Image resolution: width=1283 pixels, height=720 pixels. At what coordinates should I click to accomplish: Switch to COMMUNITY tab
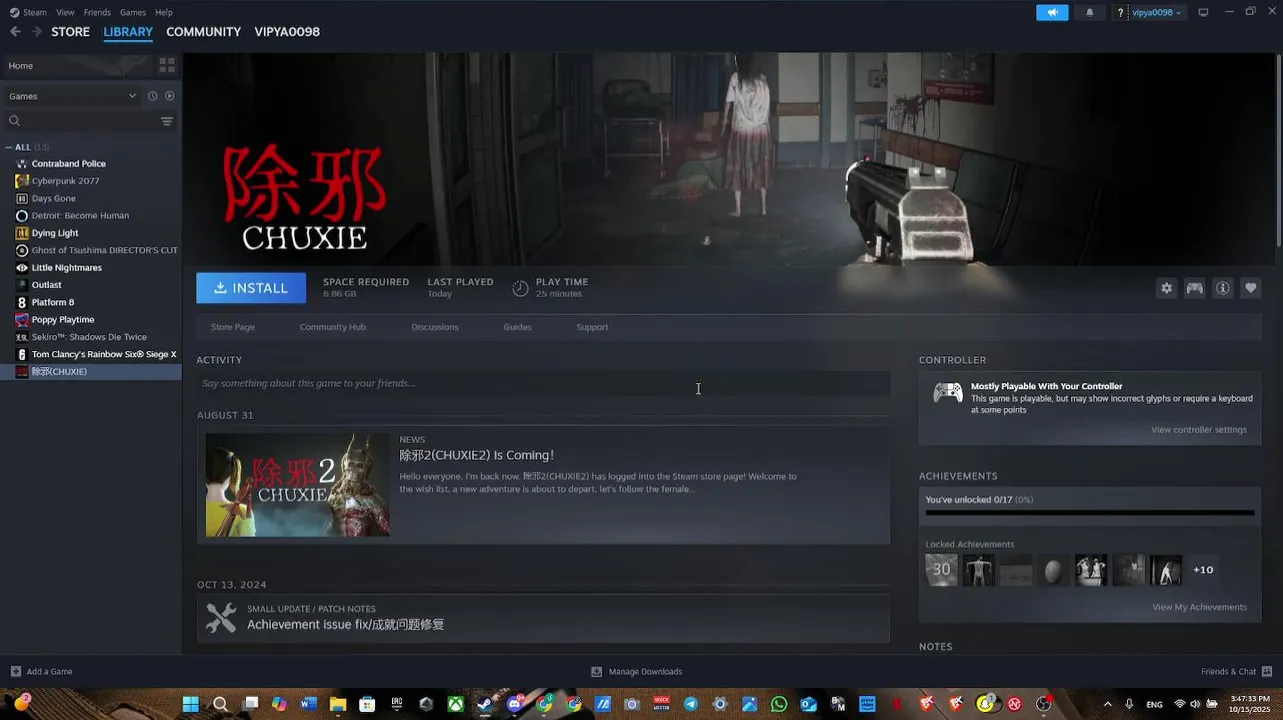tap(203, 32)
